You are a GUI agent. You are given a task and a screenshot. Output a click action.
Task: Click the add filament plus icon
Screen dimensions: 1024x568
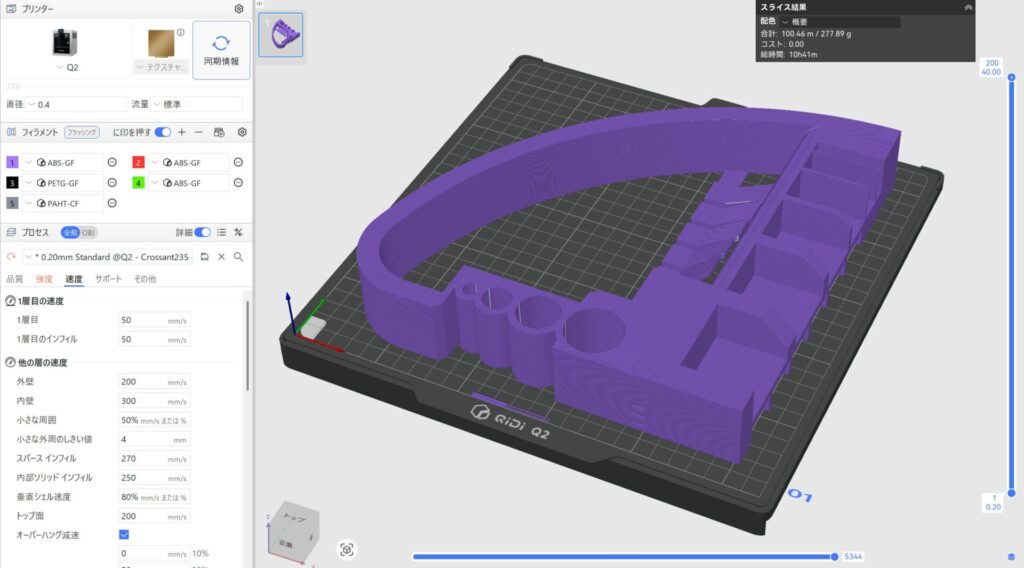[181, 132]
